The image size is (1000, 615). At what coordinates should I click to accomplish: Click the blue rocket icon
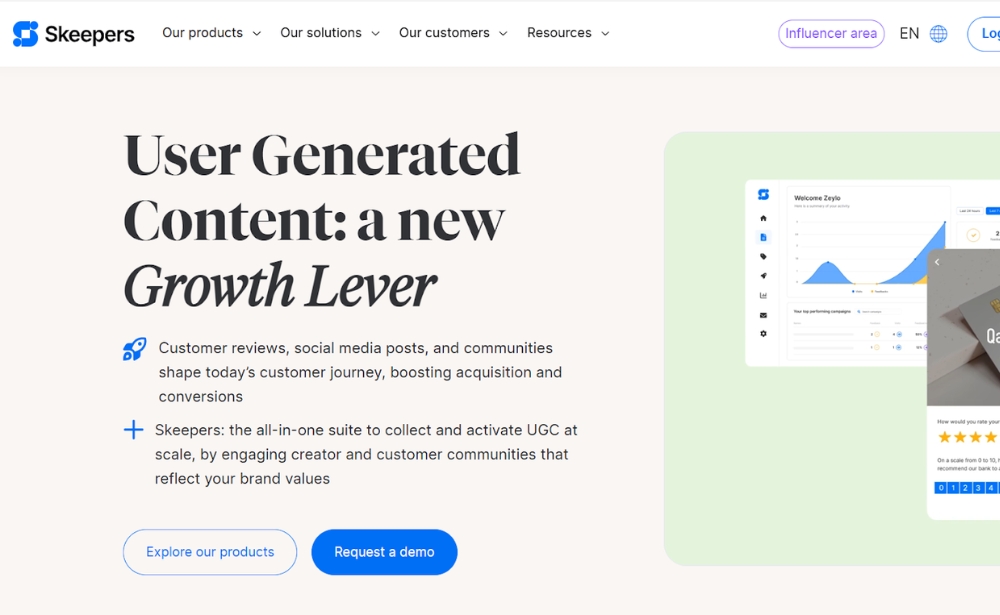pos(134,349)
